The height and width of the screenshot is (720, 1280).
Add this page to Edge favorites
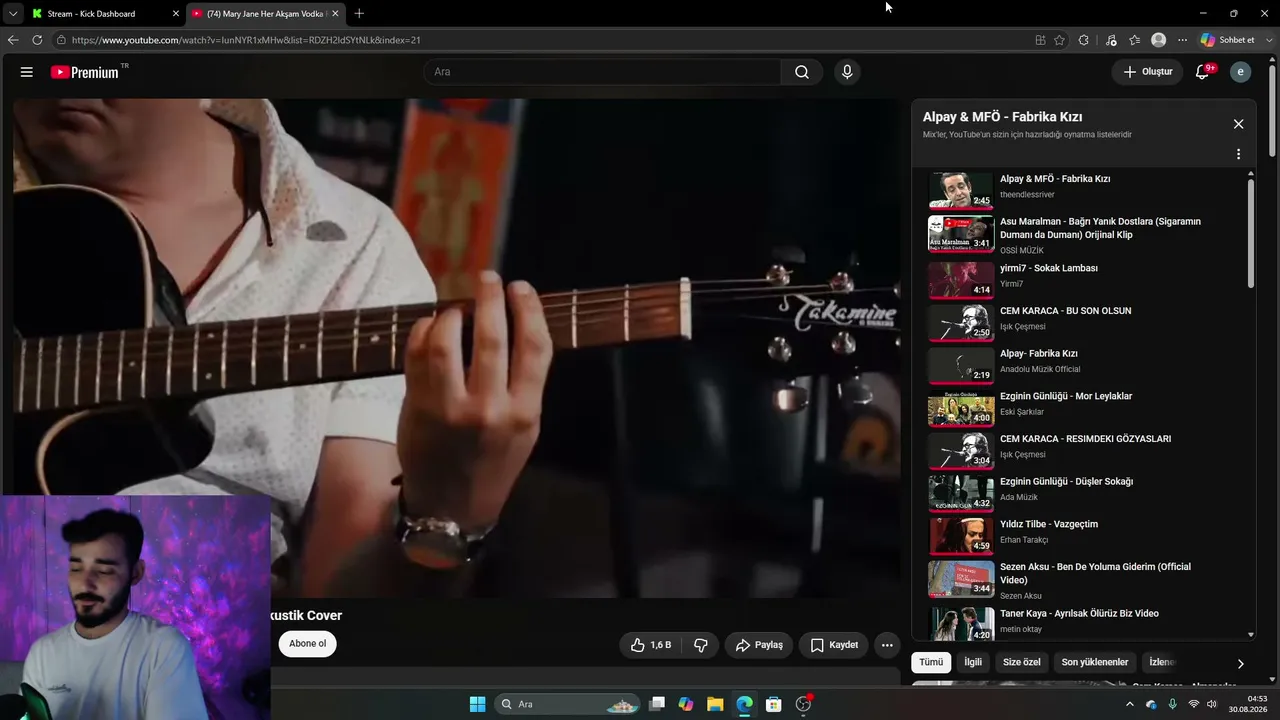(x=1060, y=40)
